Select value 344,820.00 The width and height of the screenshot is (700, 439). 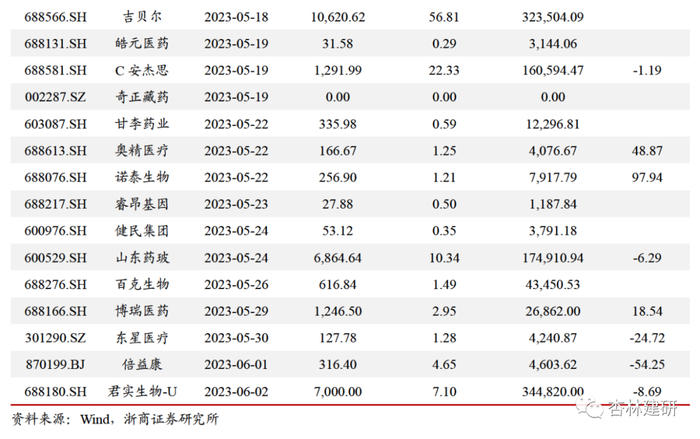pos(553,392)
